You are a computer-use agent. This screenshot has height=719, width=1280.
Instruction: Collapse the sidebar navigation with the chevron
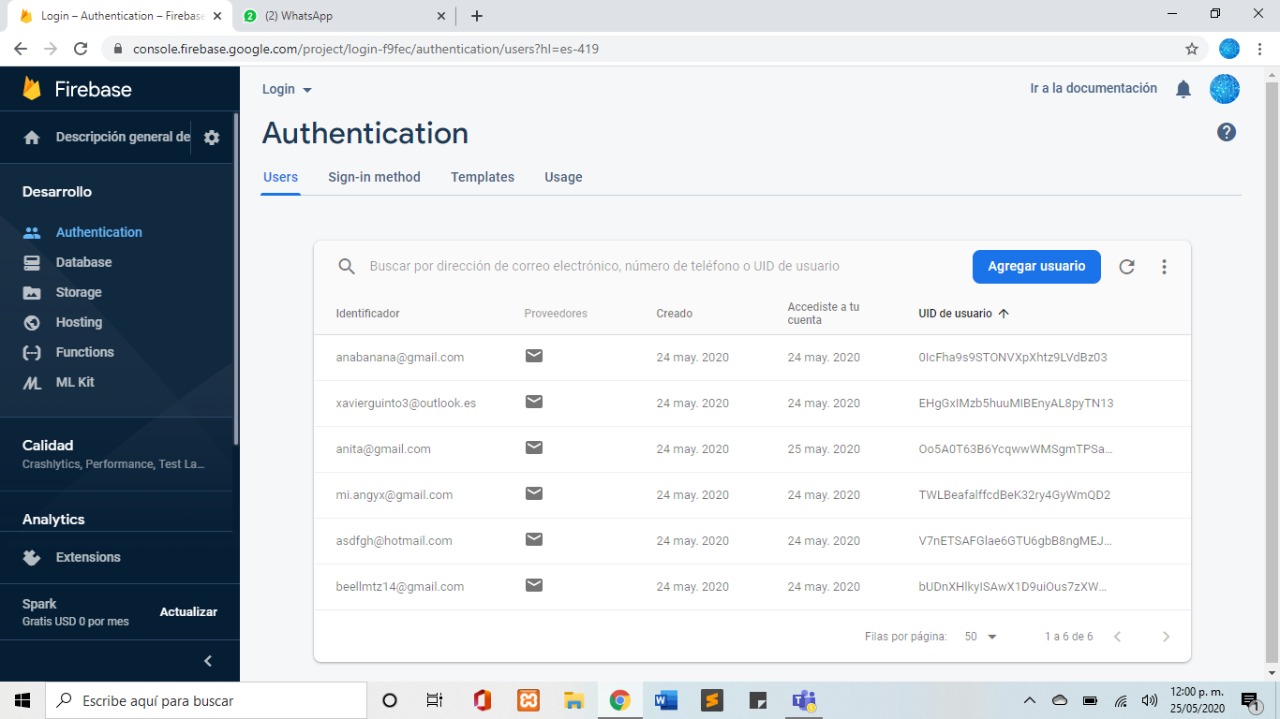(x=208, y=661)
